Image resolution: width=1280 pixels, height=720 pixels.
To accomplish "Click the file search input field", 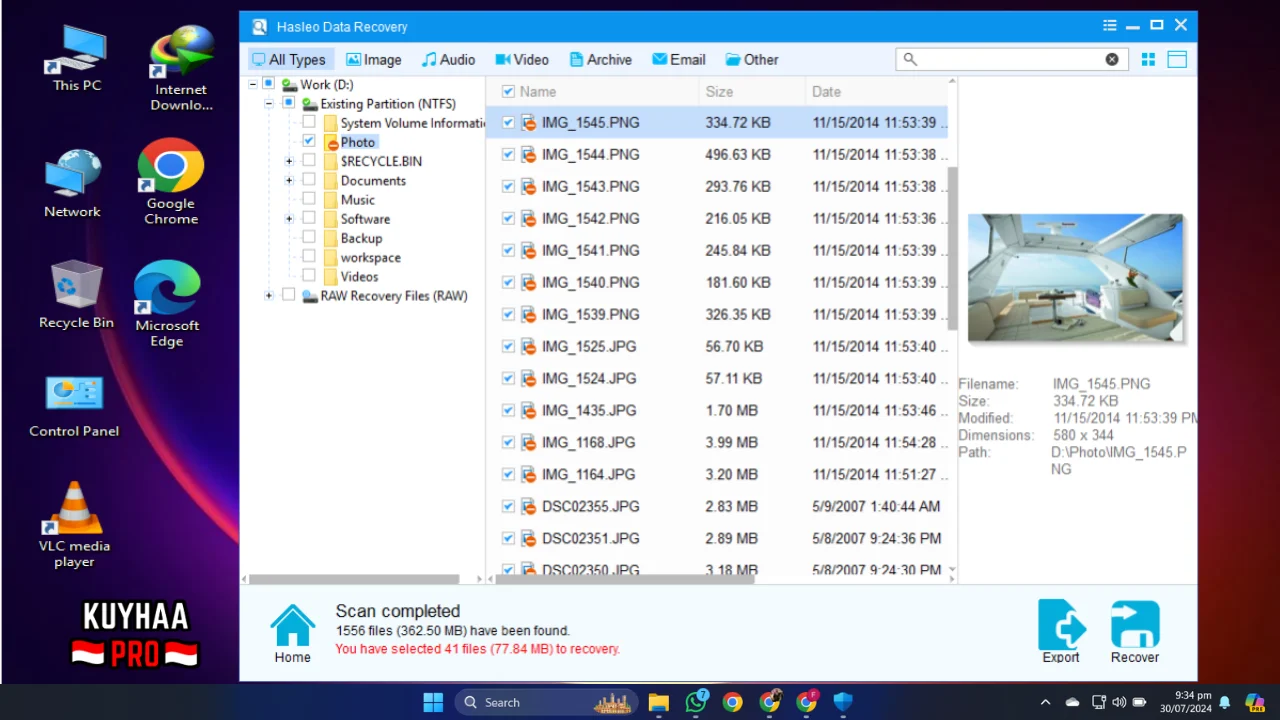I will point(1012,59).
